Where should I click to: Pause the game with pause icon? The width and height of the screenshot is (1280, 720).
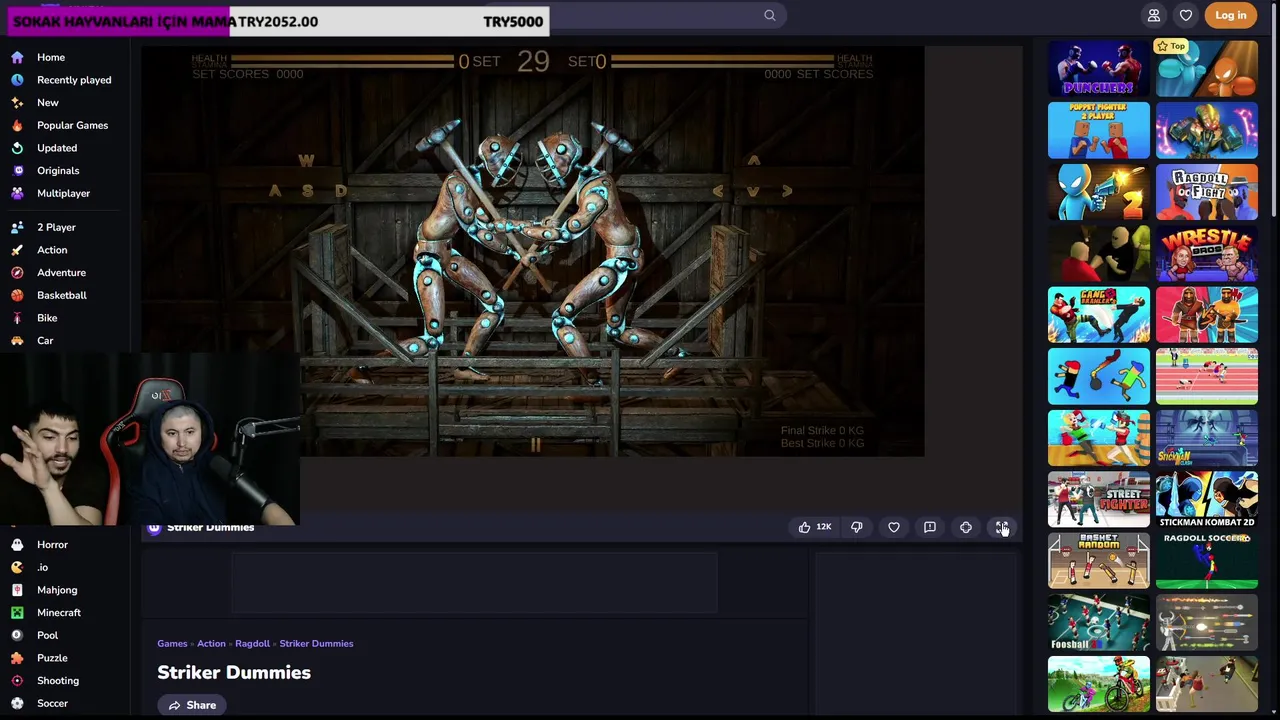[535, 445]
